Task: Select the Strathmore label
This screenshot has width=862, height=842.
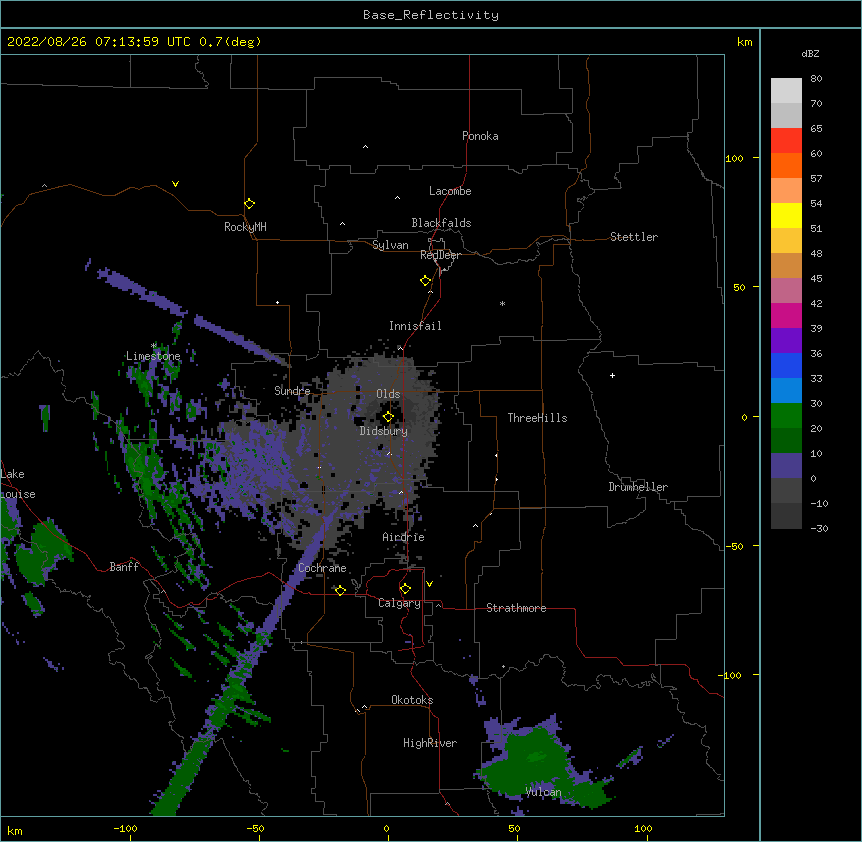Action: pos(516,608)
